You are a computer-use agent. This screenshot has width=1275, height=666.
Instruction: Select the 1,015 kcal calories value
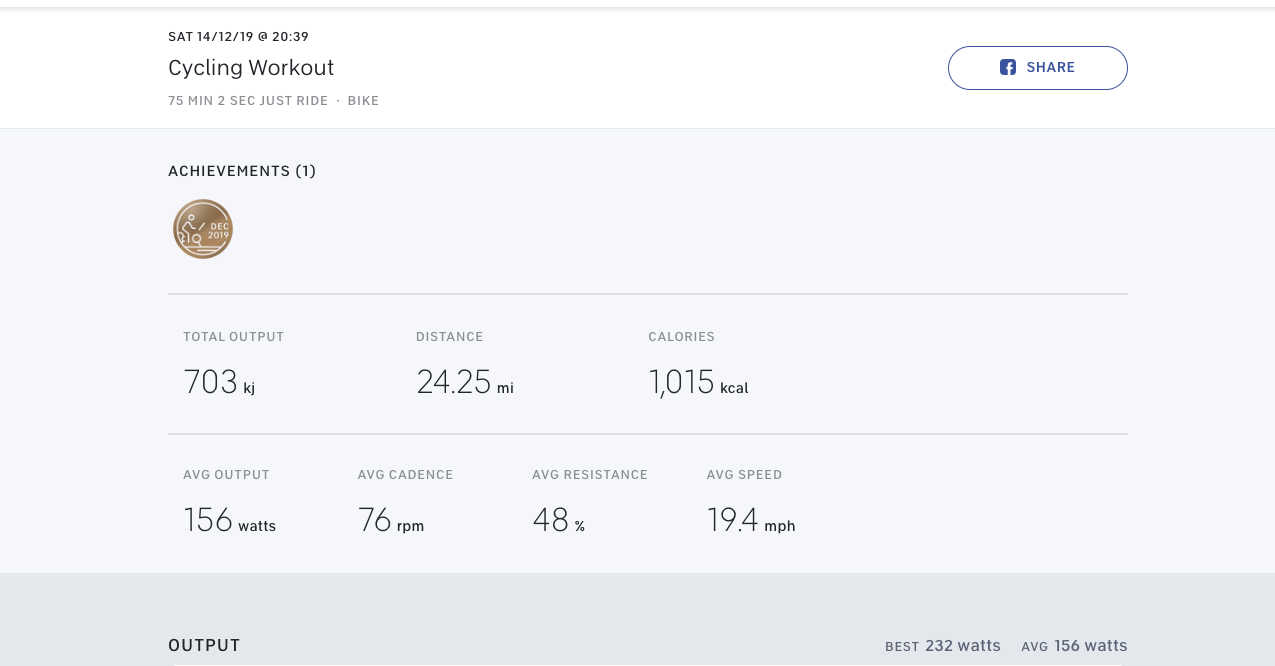click(x=698, y=383)
